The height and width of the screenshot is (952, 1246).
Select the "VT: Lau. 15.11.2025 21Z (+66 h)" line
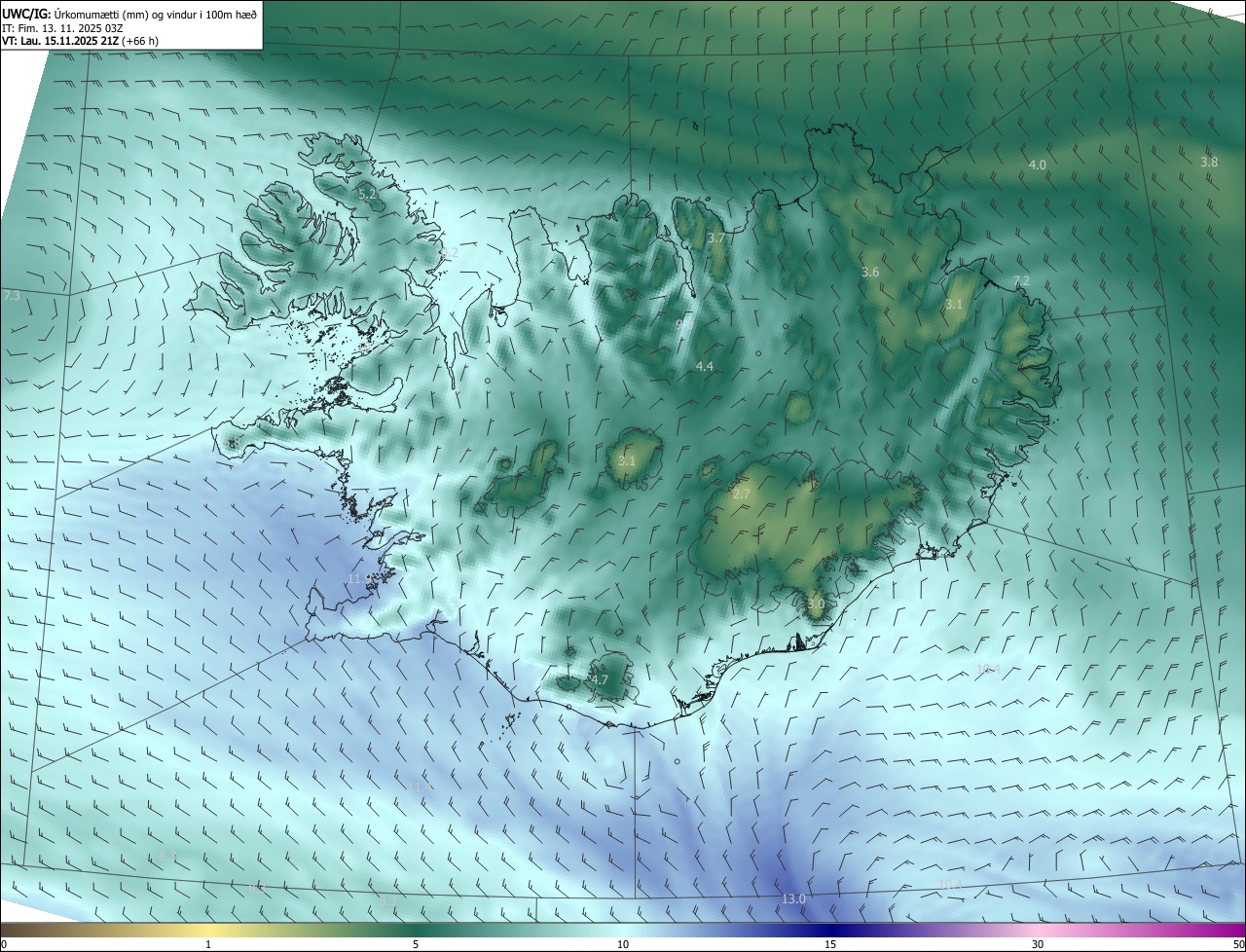(80, 41)
